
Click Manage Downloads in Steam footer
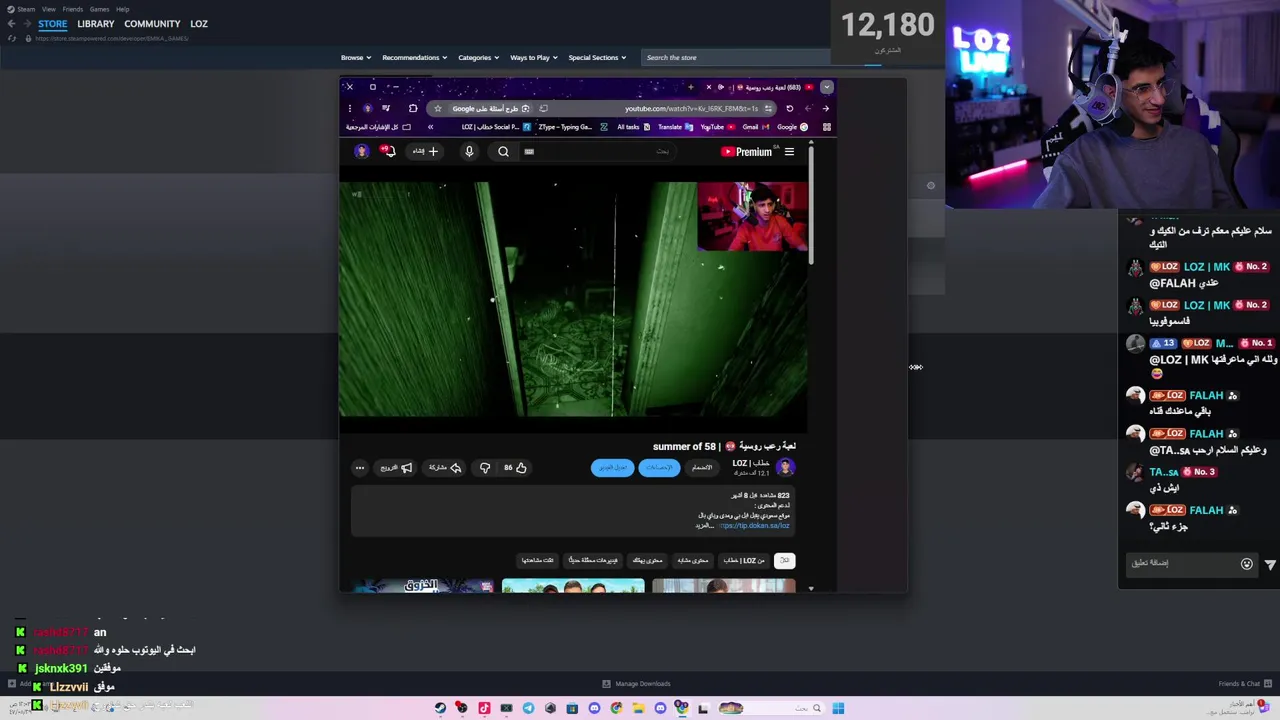(636, 684)
